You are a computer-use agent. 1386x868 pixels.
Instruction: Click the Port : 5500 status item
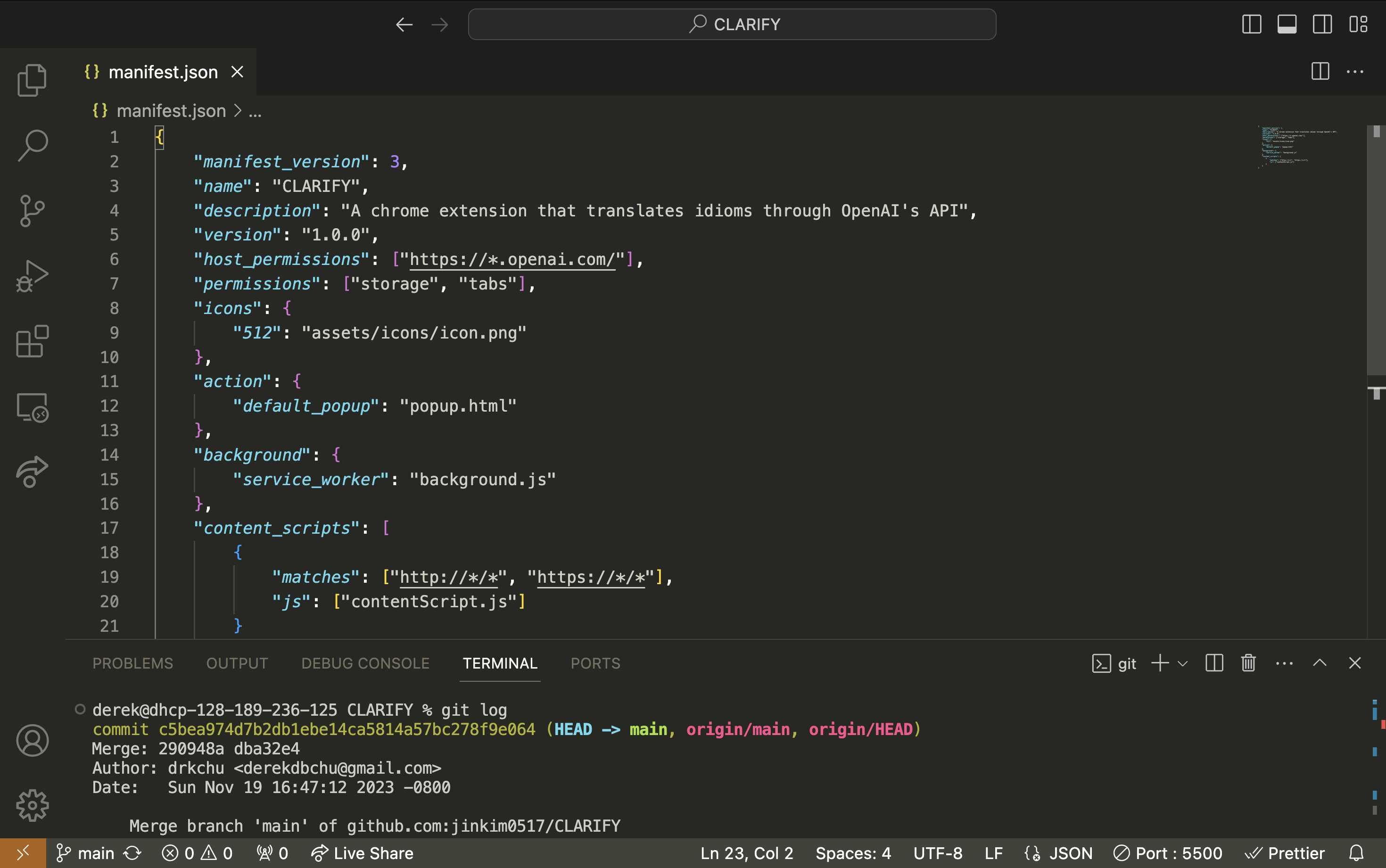point(1168,853)
